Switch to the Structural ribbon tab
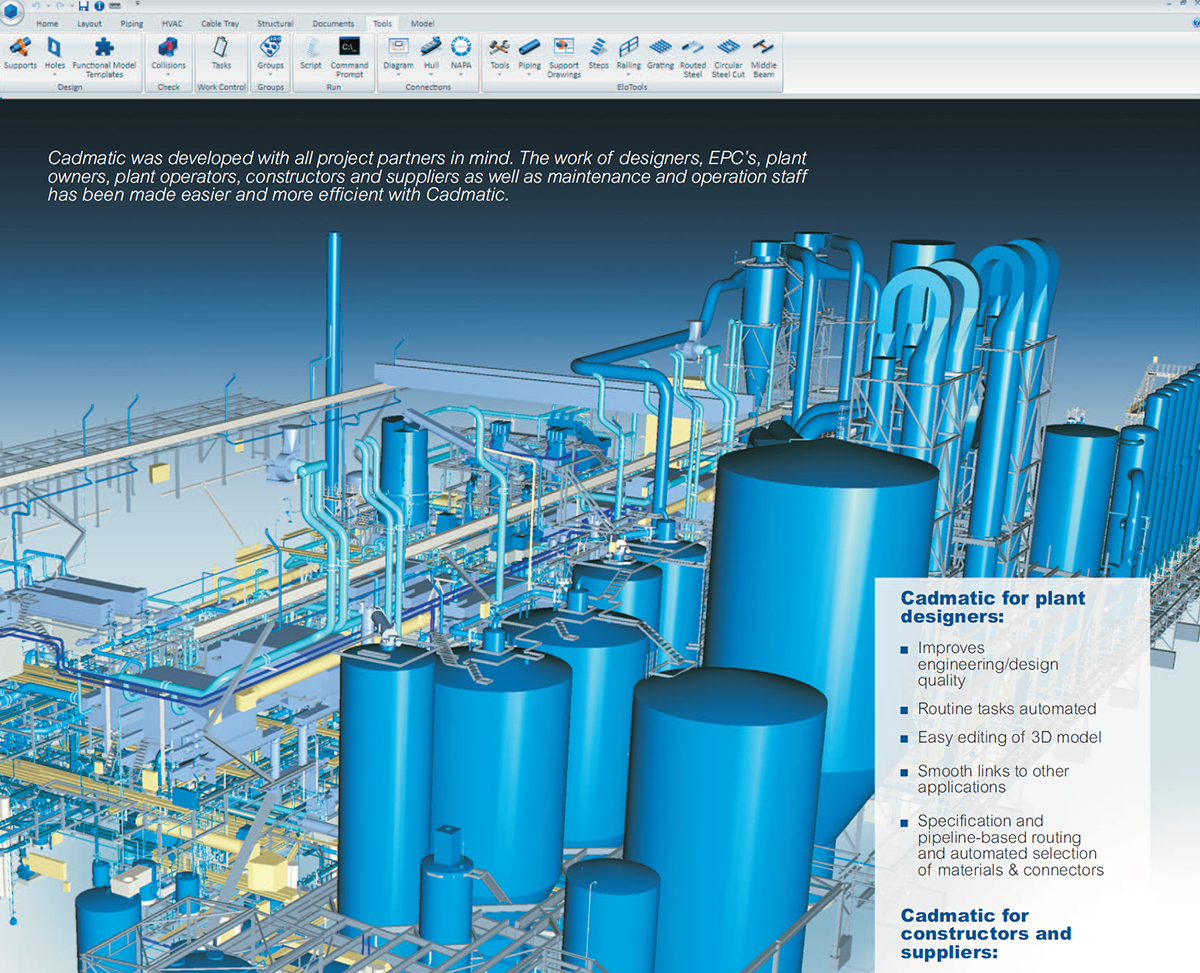1200x973 pixels. (275, 23)
